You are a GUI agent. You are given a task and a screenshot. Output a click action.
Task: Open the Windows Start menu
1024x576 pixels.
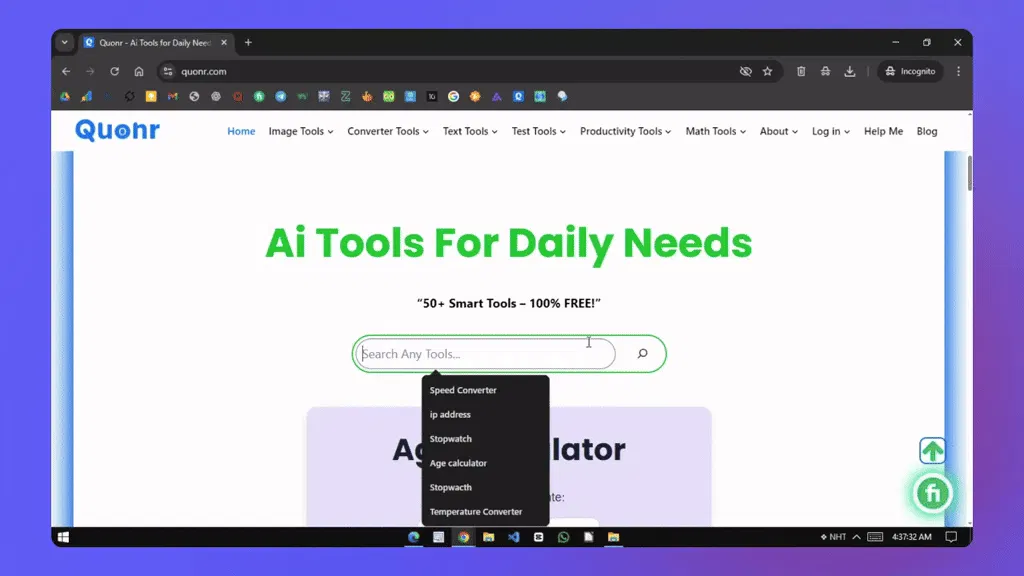[x=63, y=537]
